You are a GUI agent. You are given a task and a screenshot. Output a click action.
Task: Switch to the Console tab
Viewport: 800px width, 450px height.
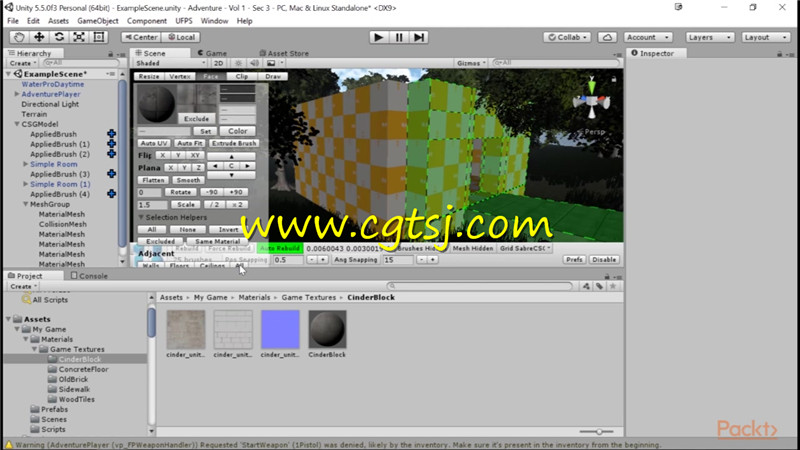pyautogui.click(x=89, y=276)
